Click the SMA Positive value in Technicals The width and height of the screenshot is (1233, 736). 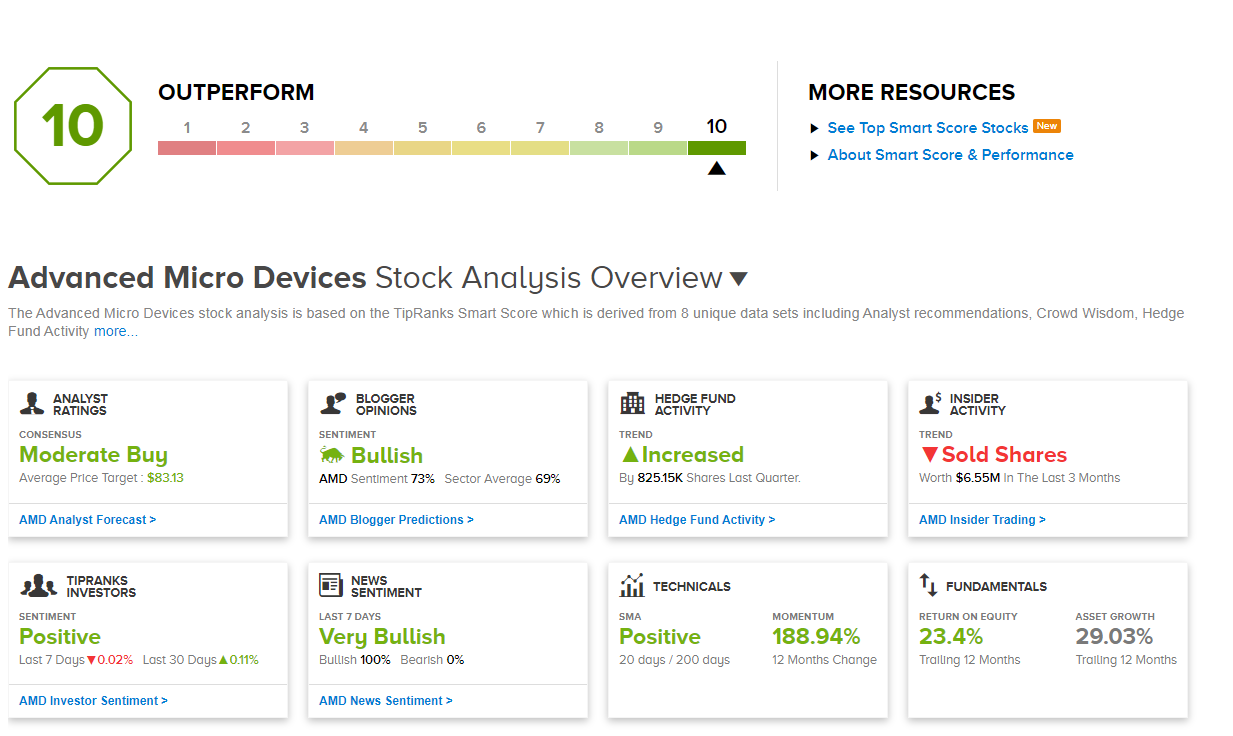(x=660, y=637)
